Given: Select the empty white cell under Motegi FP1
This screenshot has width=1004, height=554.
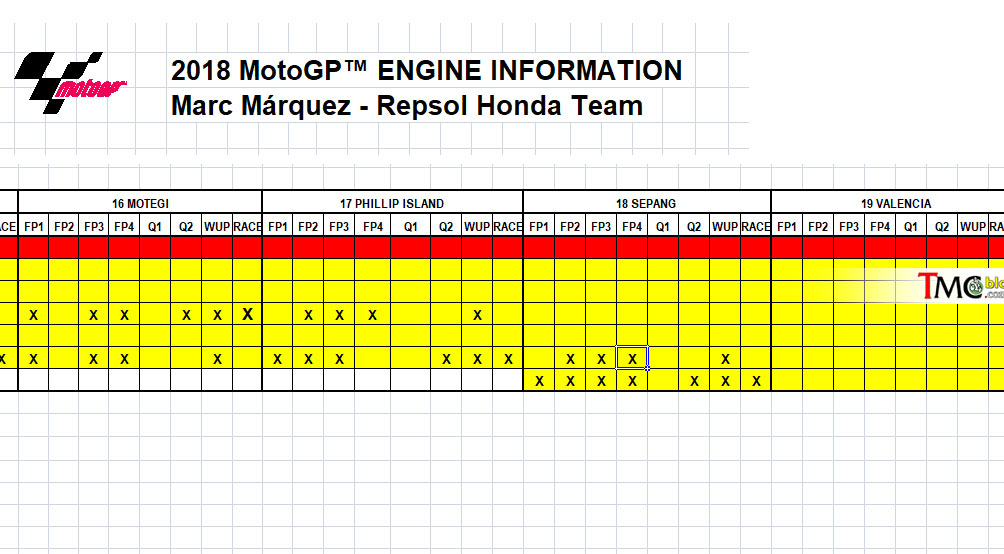Looking at the screenshot, I should 33,380.
